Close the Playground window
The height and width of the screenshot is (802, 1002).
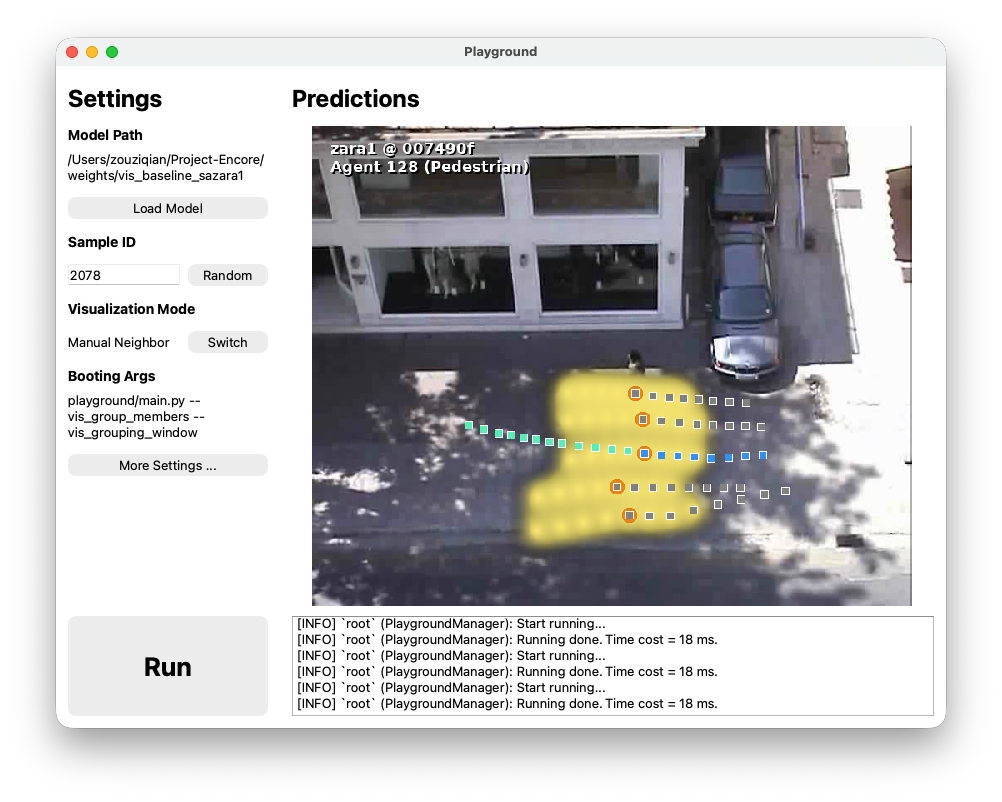click(72, 52)
